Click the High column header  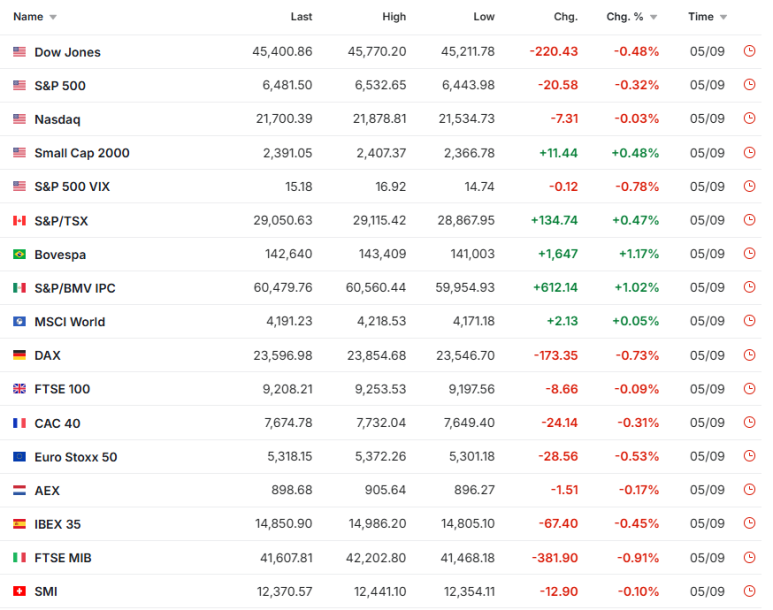[394, 17]
